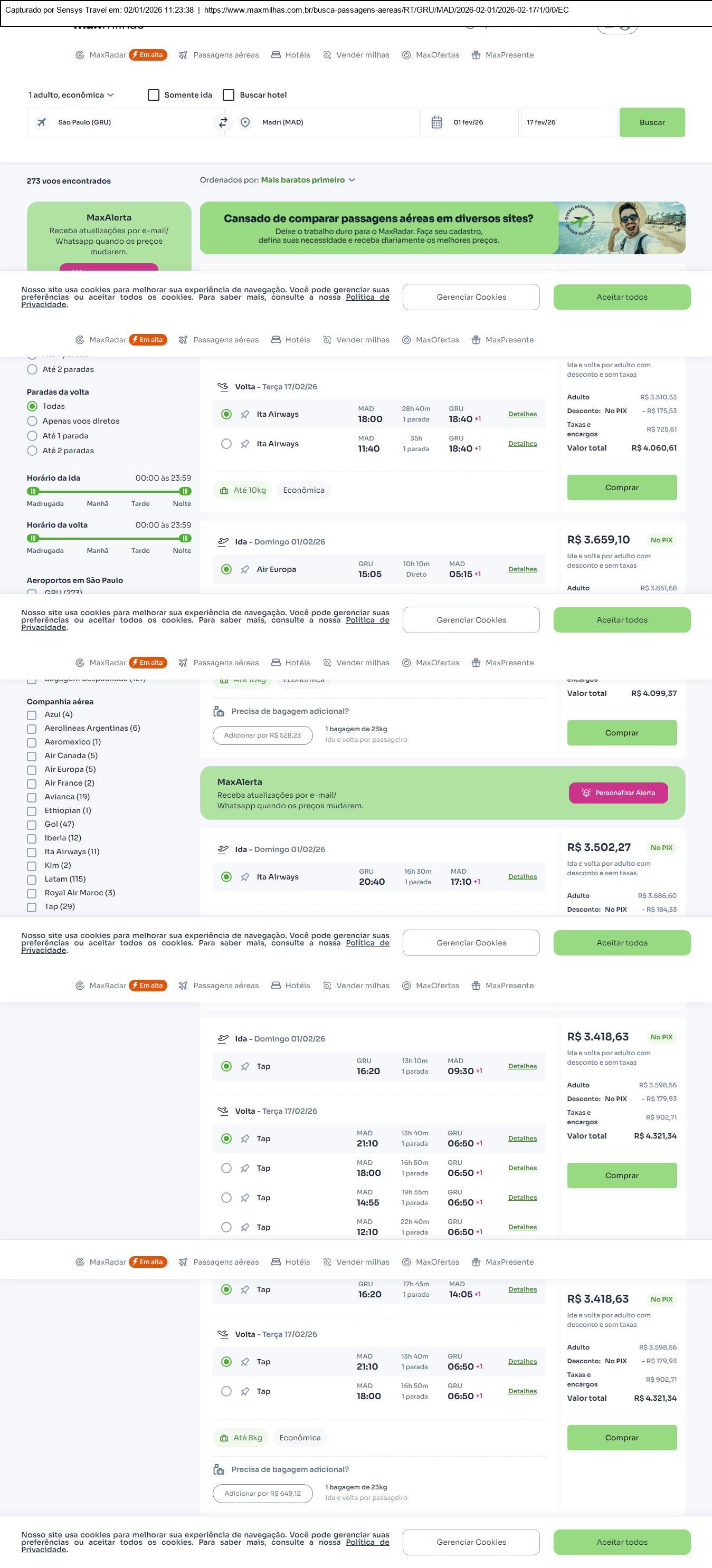Screen dimensions: 712x1568
Task: Click the 17 fev/26 return date field
Action: coord(568,122)
